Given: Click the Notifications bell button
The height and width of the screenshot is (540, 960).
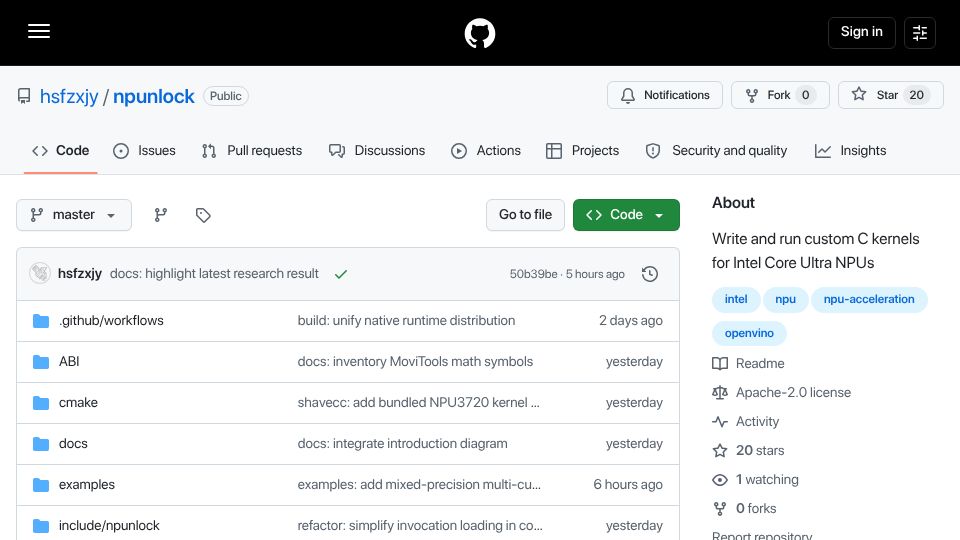Looking at the screenshot, I should 665,95.
